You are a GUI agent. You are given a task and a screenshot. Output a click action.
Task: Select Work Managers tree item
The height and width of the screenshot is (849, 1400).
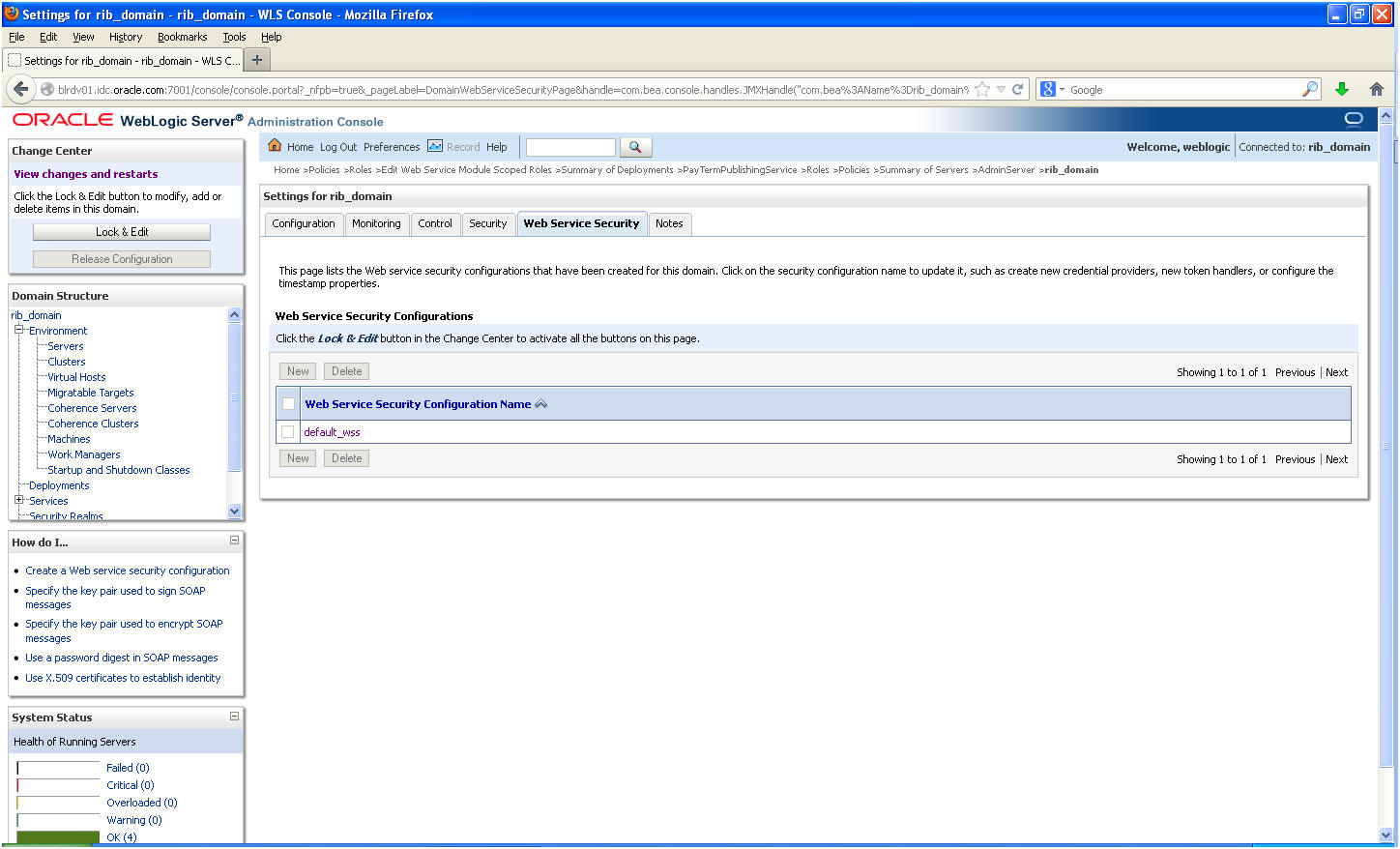84,454
